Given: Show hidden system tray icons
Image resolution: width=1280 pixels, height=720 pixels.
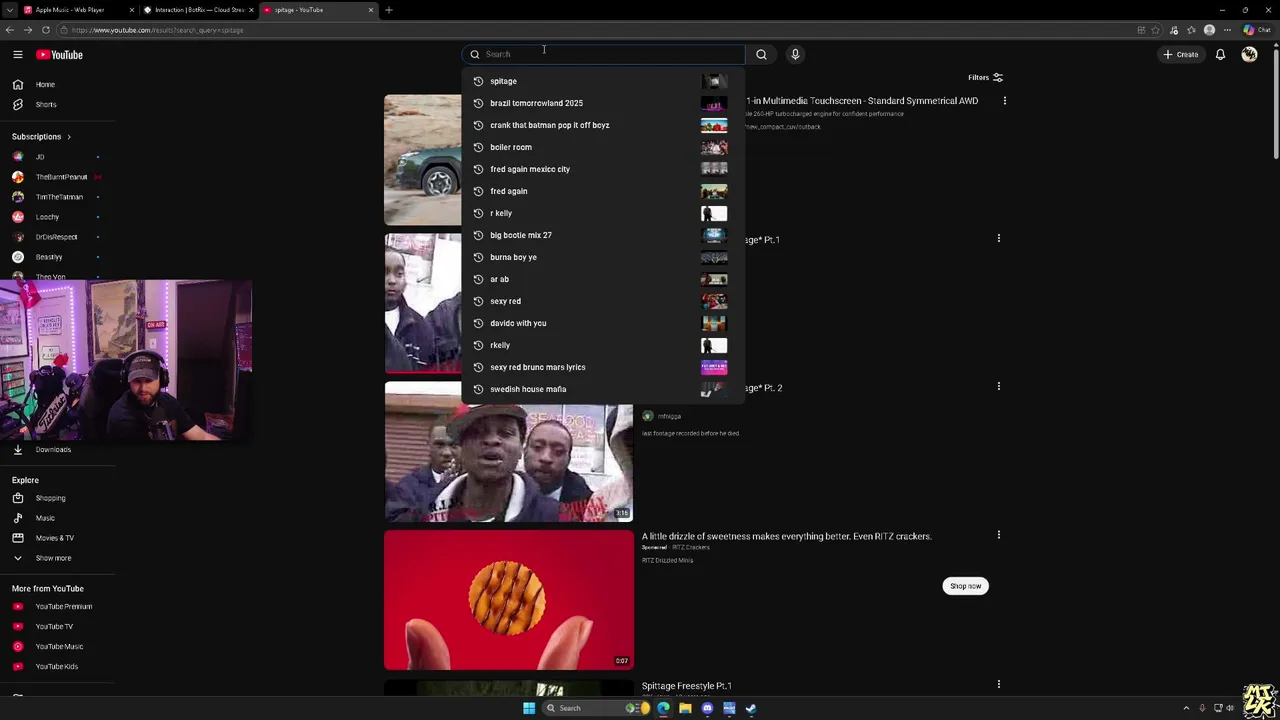Looking at the screenshot, I should [x=1186, y=708].
